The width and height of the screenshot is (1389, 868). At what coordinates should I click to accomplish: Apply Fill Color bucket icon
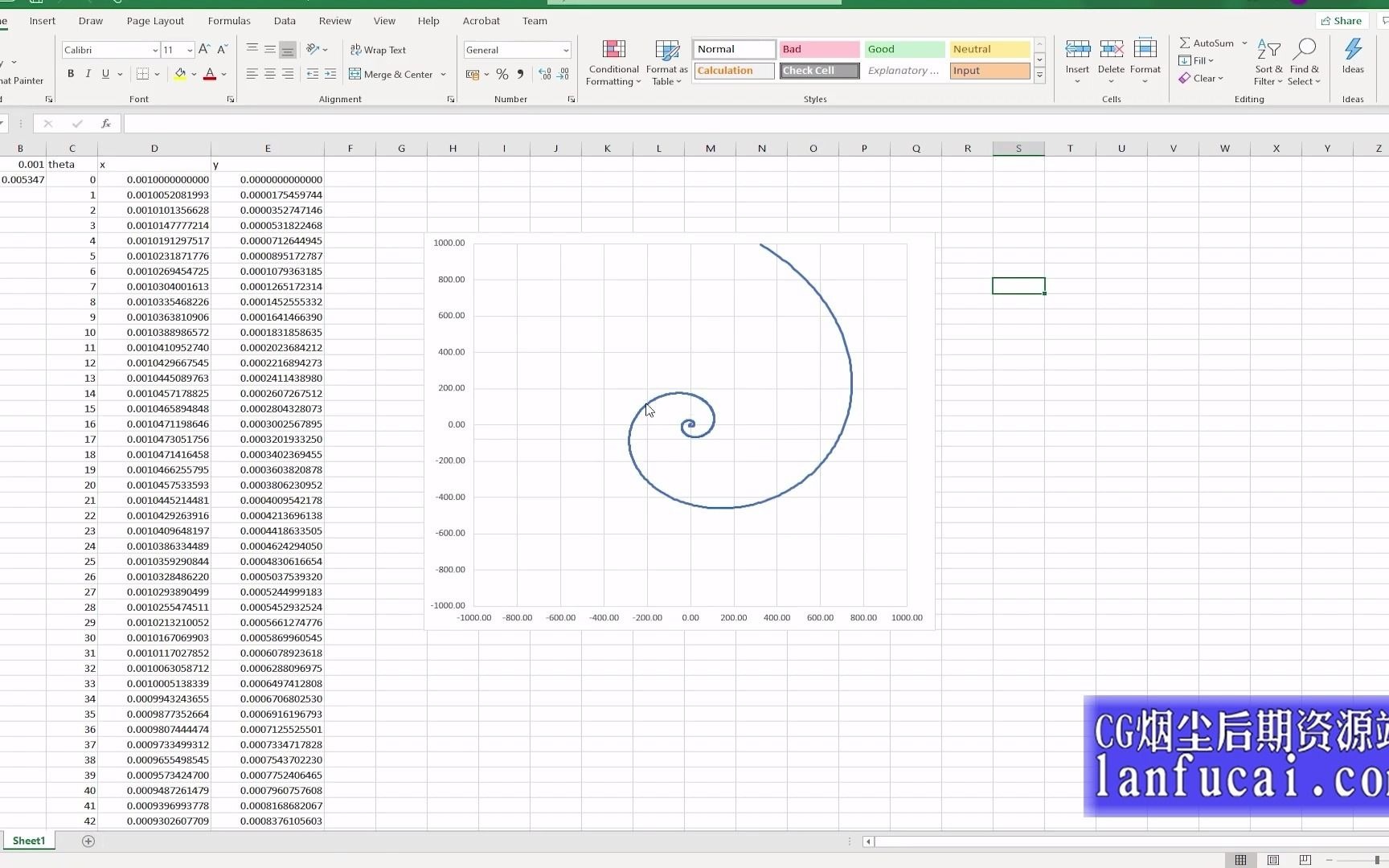click(180, 74)
